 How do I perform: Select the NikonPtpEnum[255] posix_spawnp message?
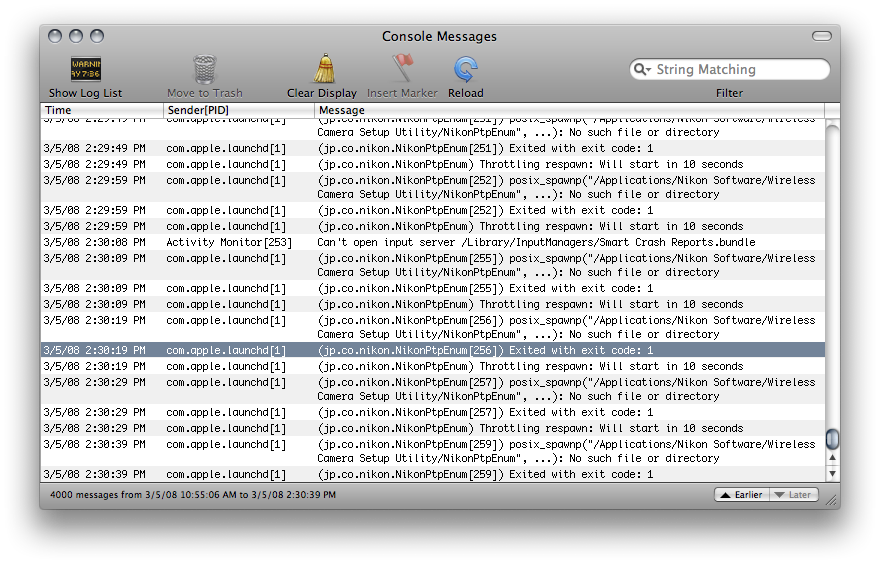(566, 265)
